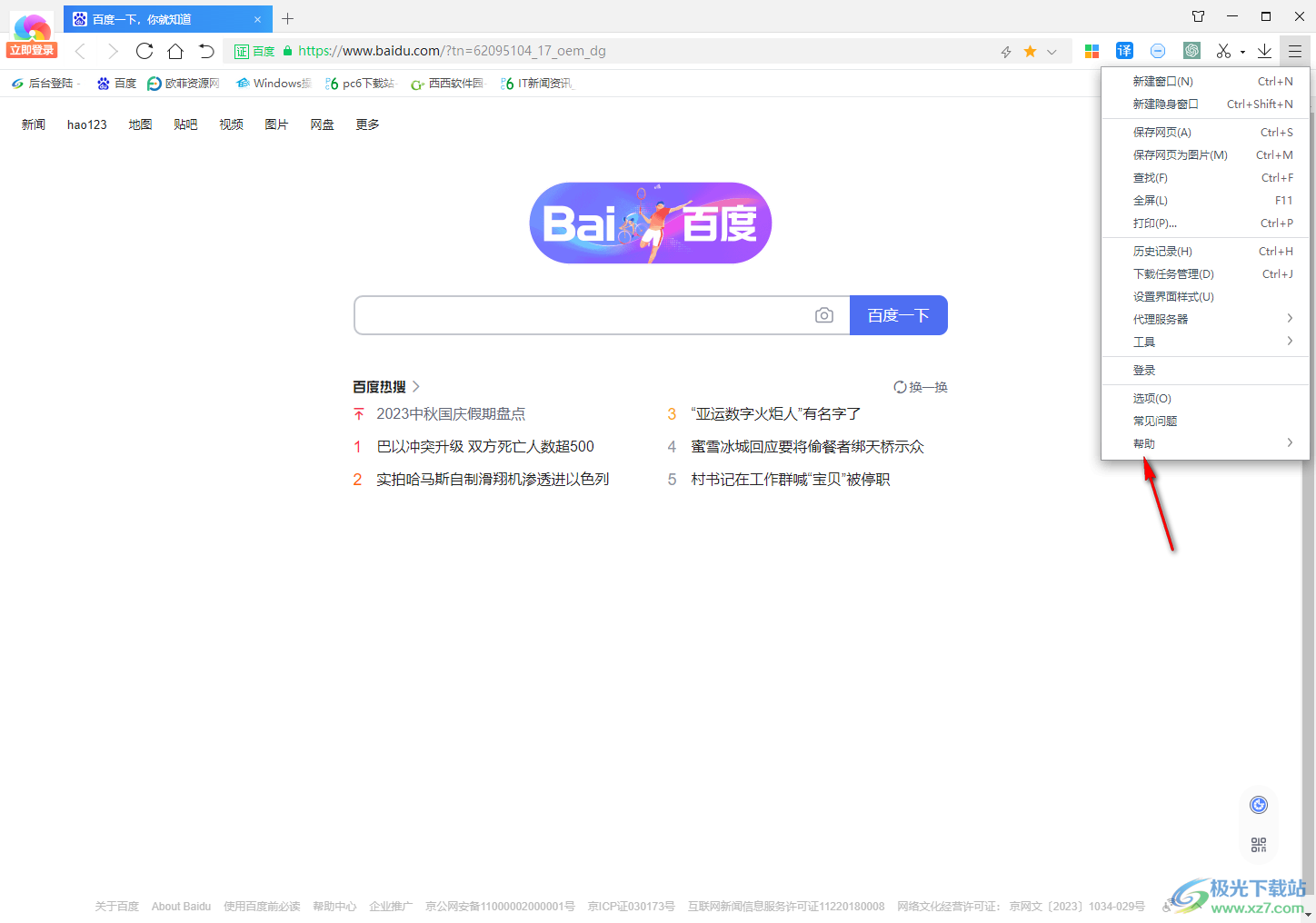
Task: Open the downloads arrow icon
Action: 1264,51
